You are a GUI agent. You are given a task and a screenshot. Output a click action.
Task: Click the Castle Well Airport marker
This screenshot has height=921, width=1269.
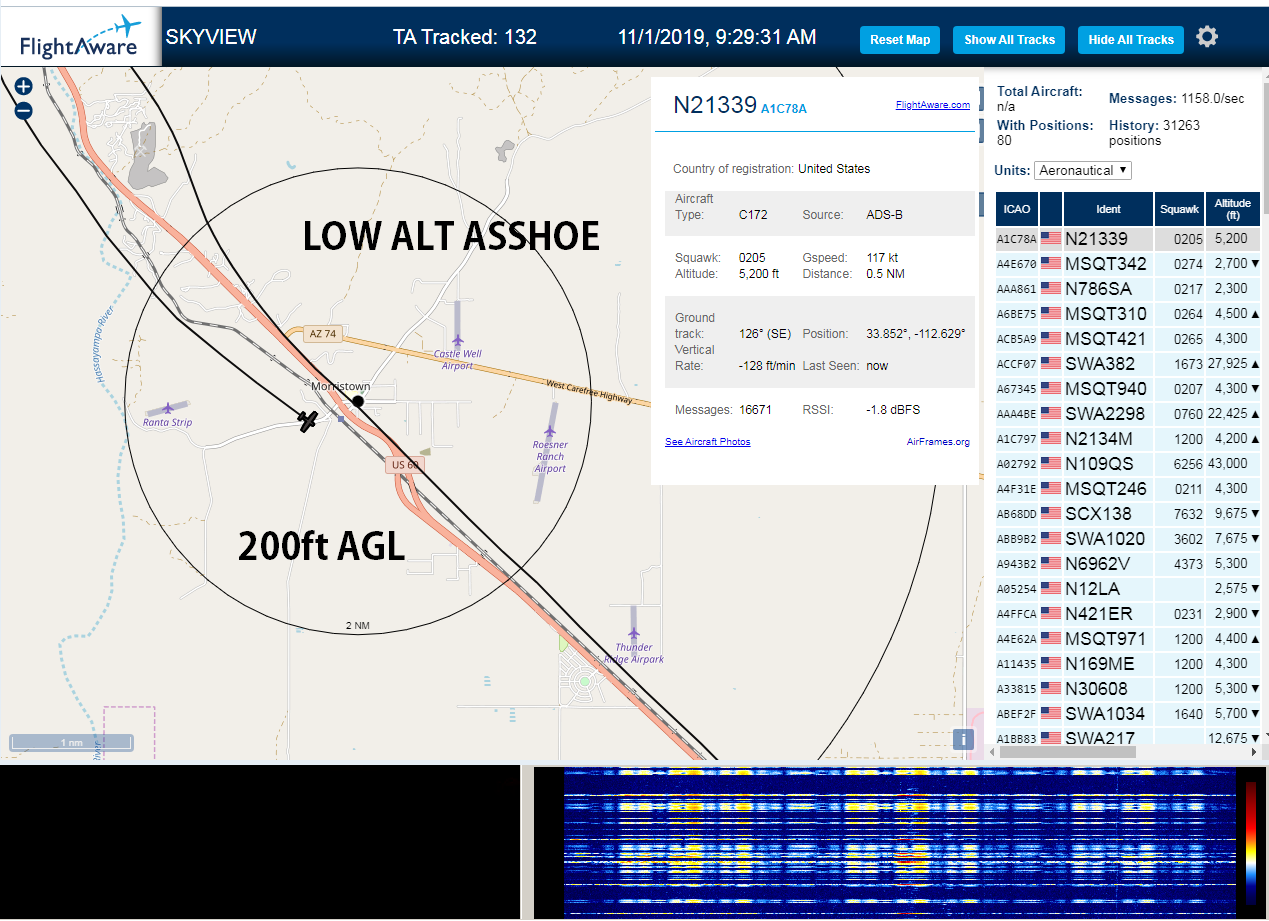click(458, 341)
